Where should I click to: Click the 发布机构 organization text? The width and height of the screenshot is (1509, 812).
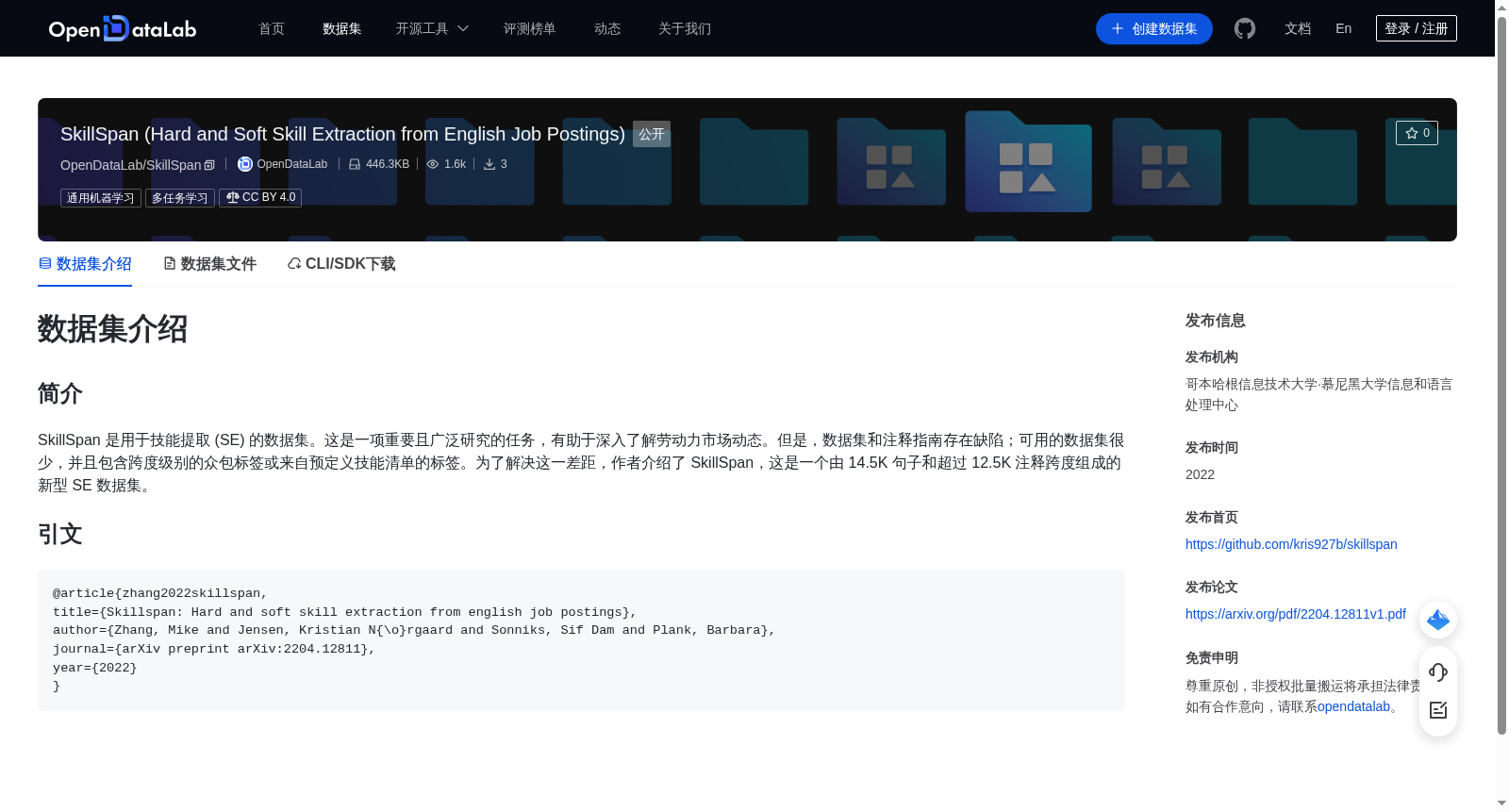click(1319, 394)
